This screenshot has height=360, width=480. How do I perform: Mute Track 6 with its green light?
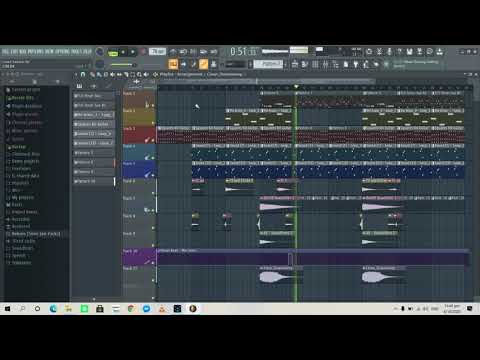pos(153,193)
